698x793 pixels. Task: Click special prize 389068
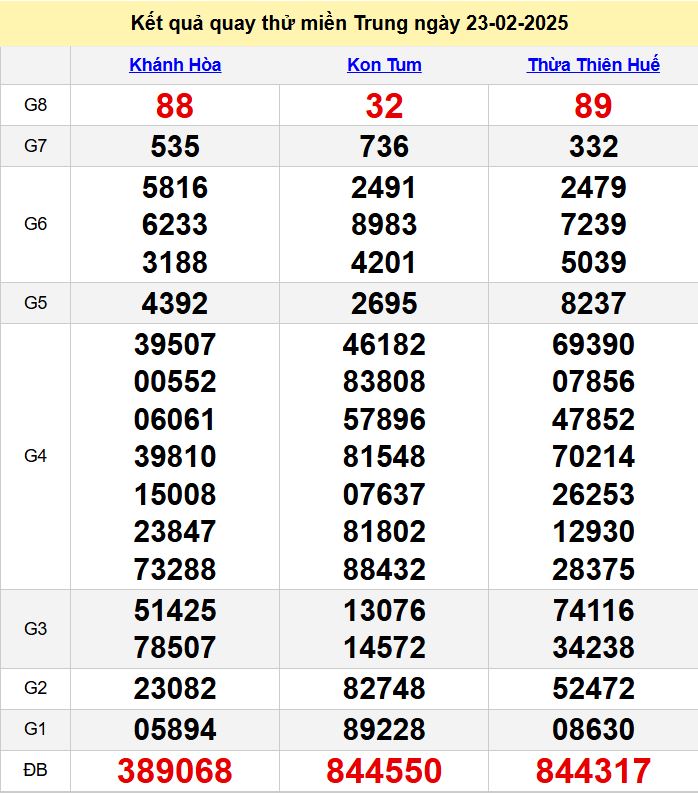(x=175, y=771)
